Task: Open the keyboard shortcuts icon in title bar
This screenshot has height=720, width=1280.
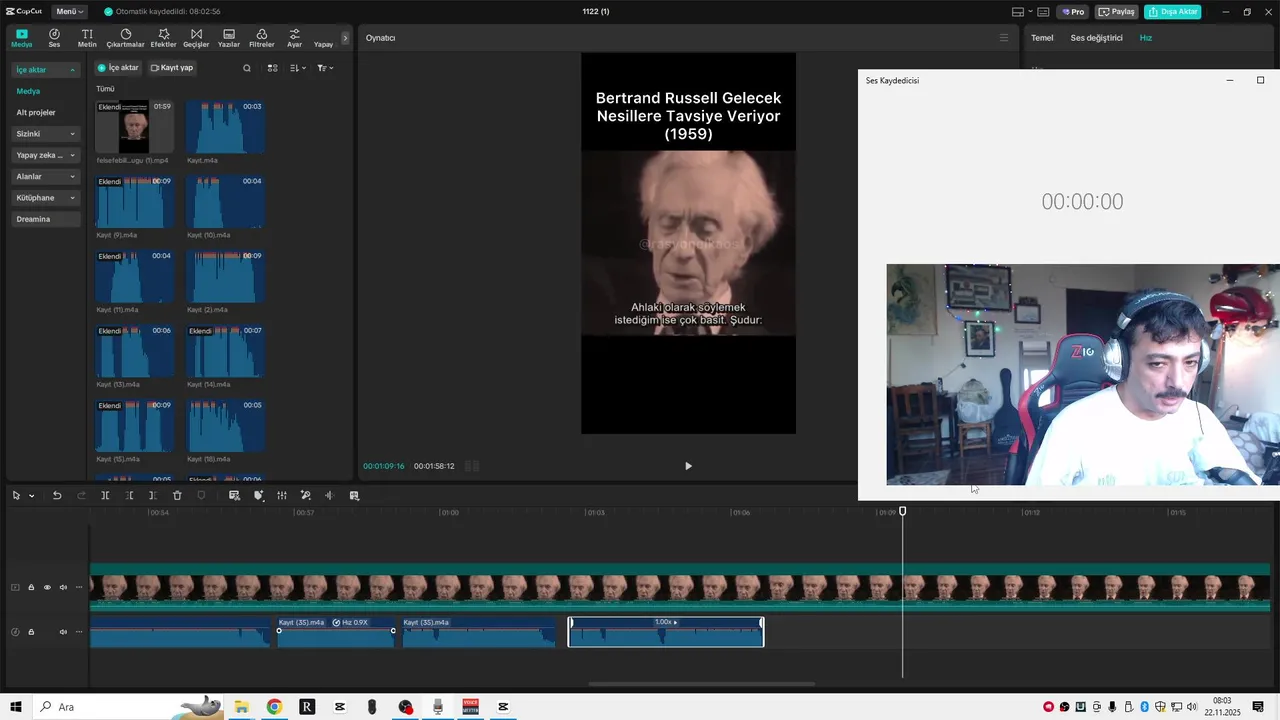Action: click(1043, 12)
